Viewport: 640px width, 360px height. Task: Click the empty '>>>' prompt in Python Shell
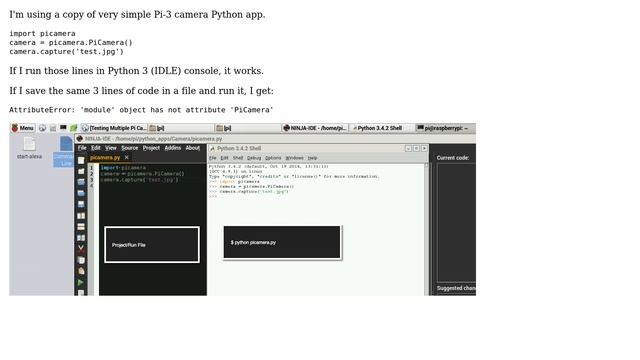(x=213, y=196)
